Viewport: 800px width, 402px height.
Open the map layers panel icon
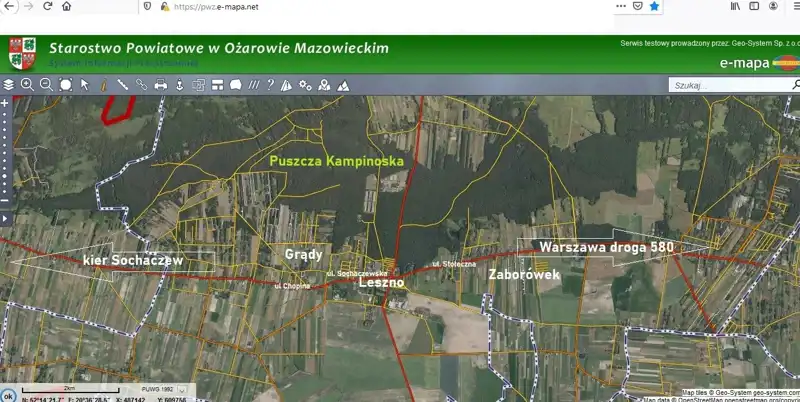tap(9, 85)
